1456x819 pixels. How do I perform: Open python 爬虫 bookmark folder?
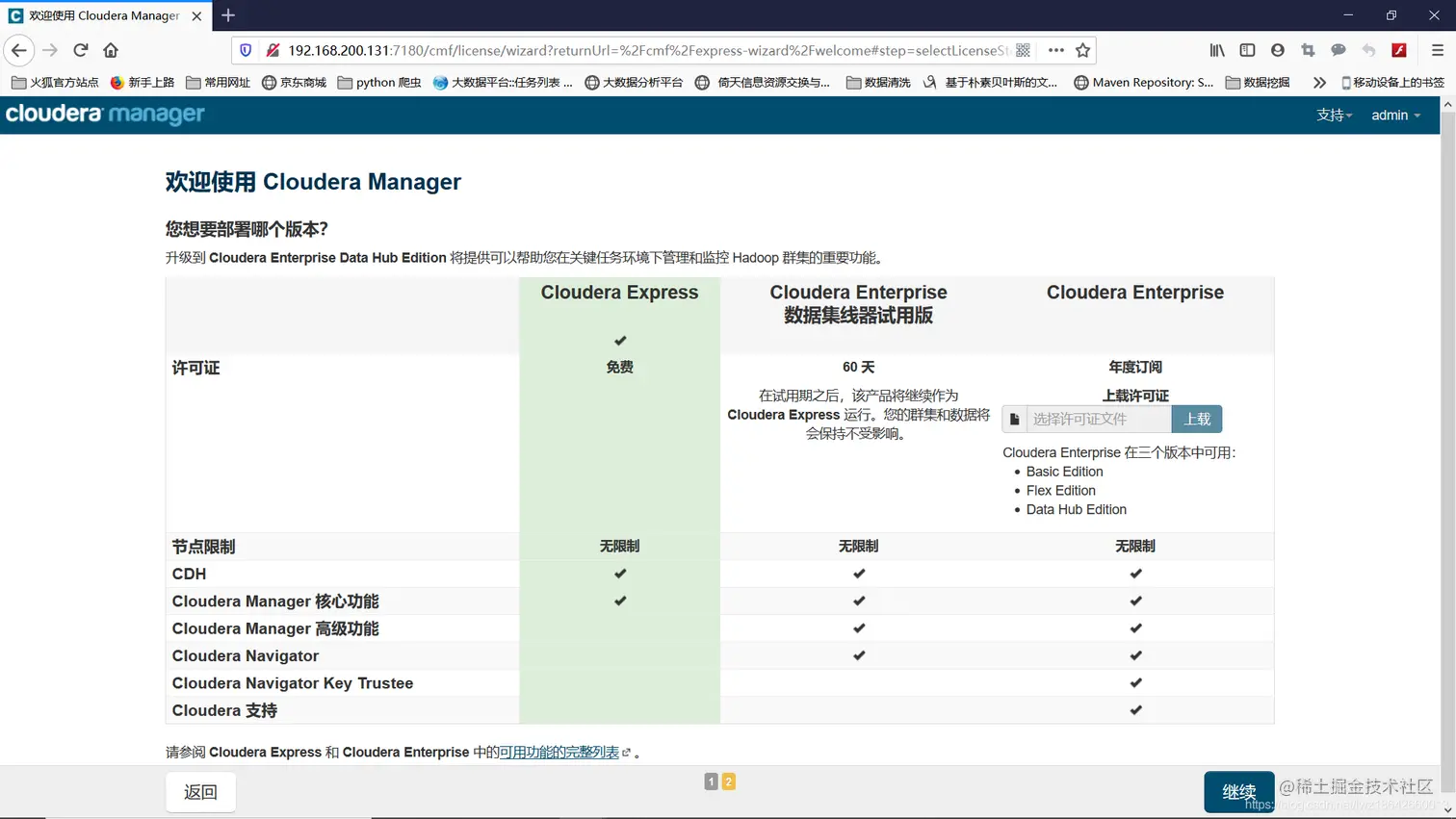tap(379, 83)
